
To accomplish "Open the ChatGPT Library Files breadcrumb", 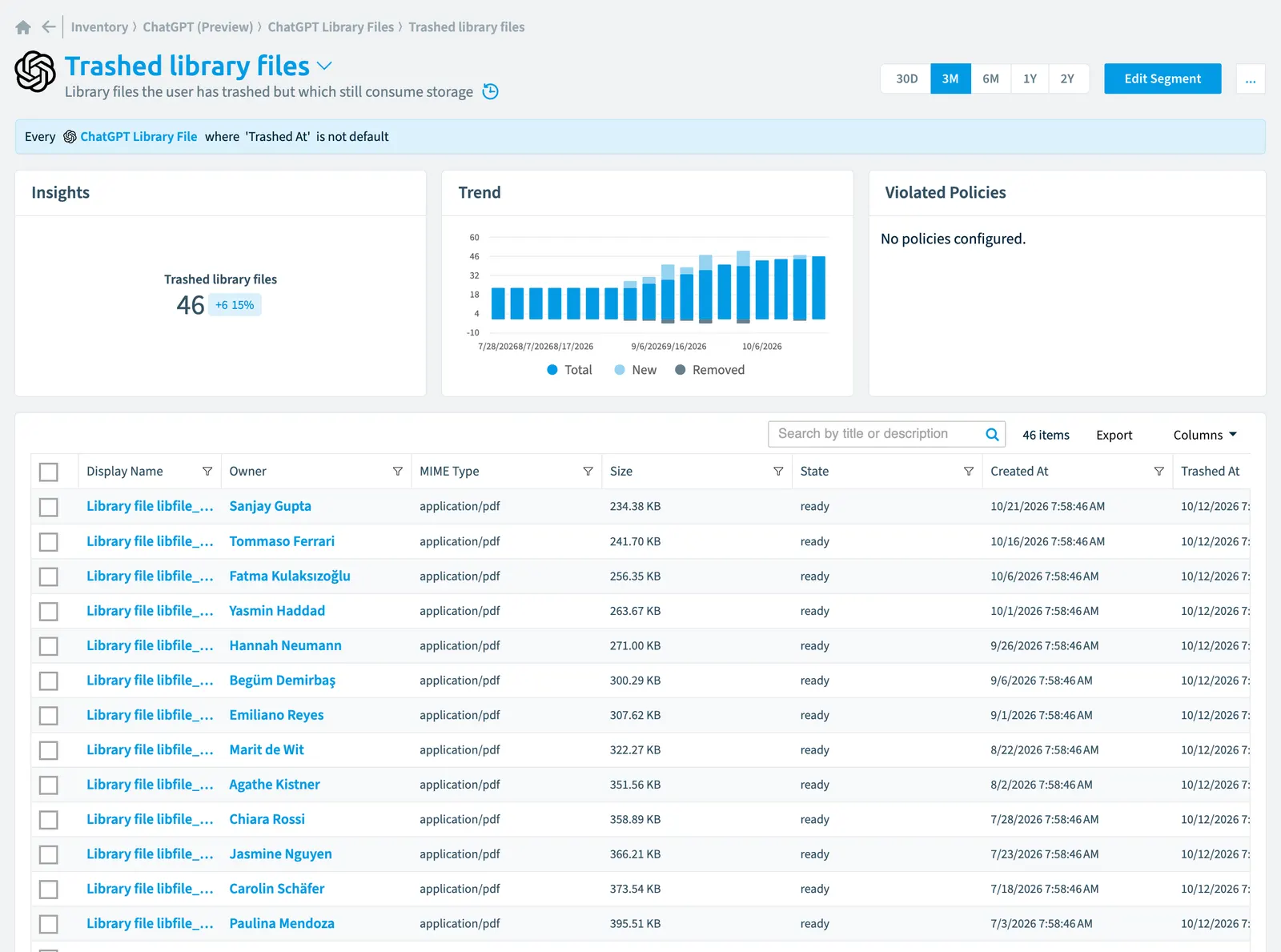I will coord(331,27).
